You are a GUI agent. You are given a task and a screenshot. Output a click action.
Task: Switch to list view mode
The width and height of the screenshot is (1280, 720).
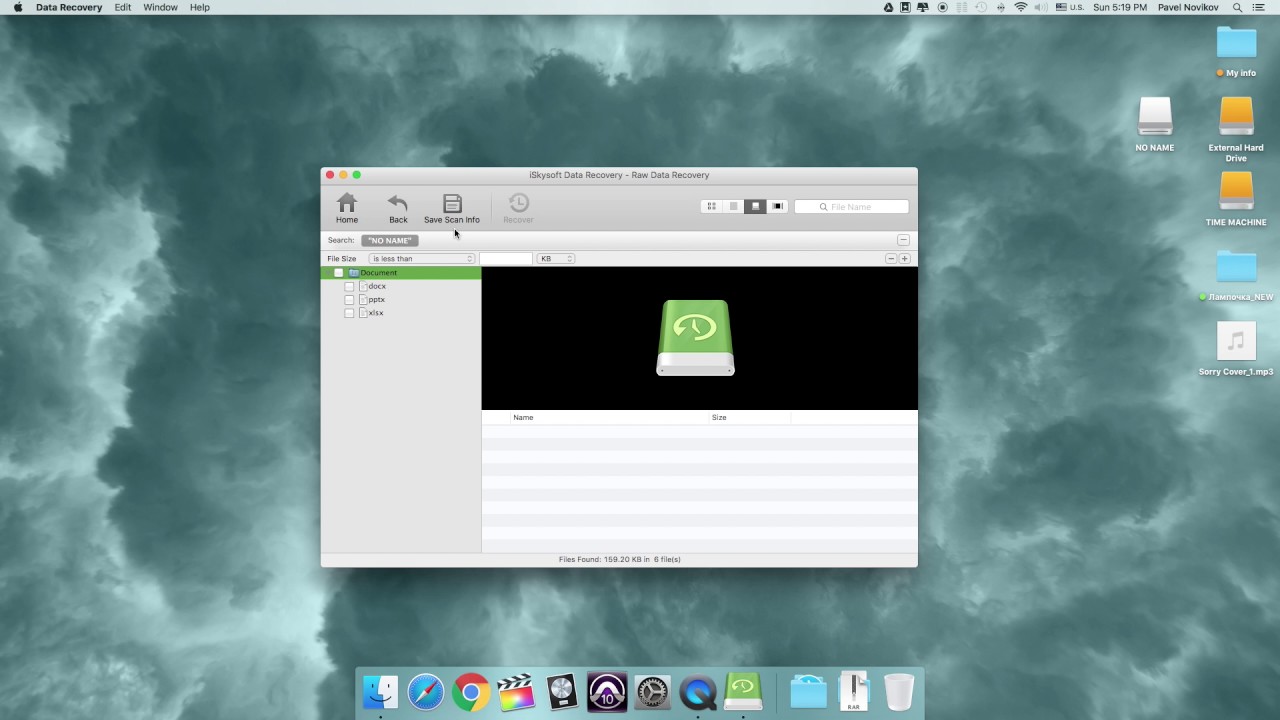[733, 206]
